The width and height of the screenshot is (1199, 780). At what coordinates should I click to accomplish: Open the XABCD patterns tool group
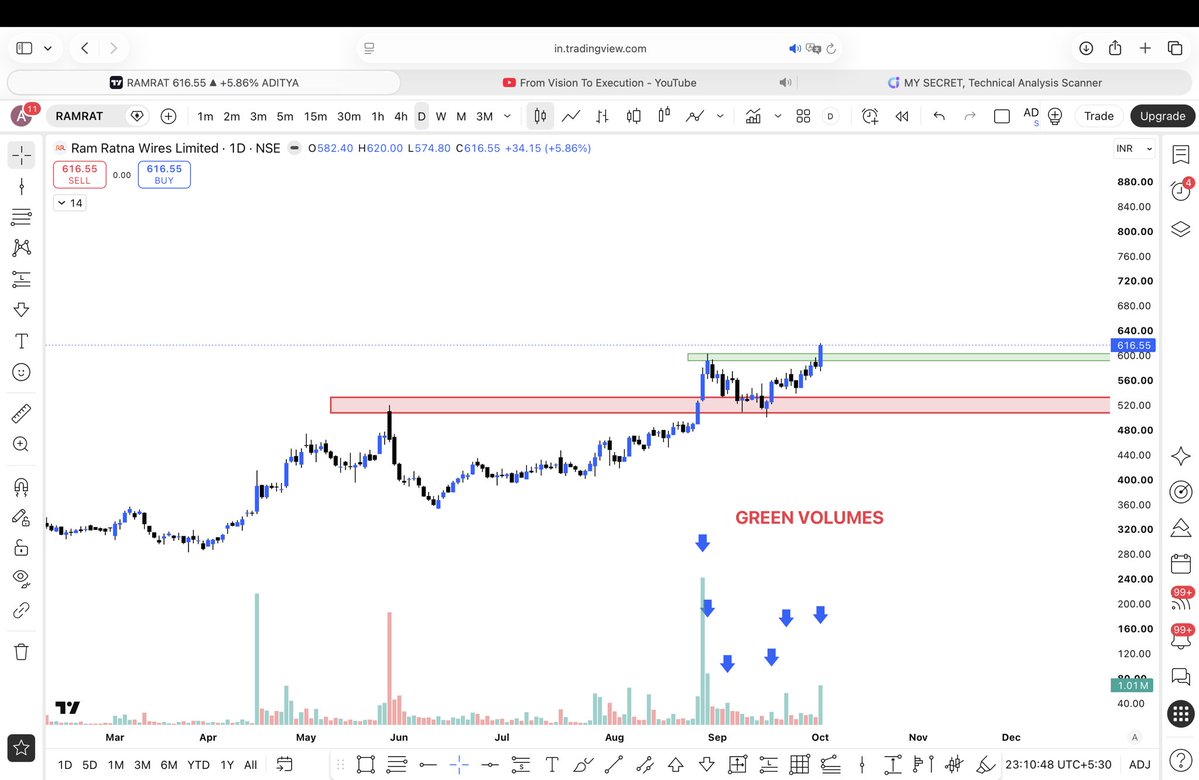click(x=21, y=248)
